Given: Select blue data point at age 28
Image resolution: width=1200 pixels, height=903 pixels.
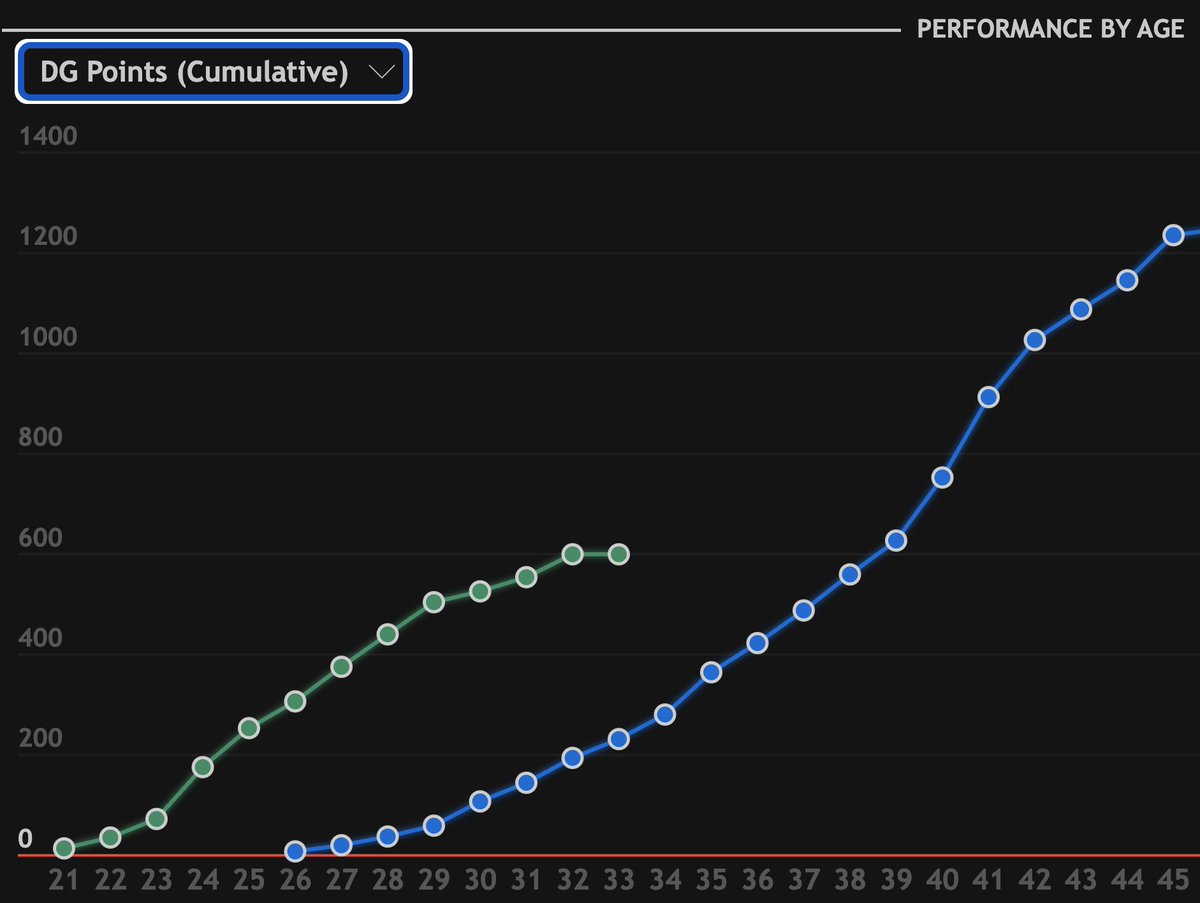Looking at the screenshot, I should click(388, 836).
